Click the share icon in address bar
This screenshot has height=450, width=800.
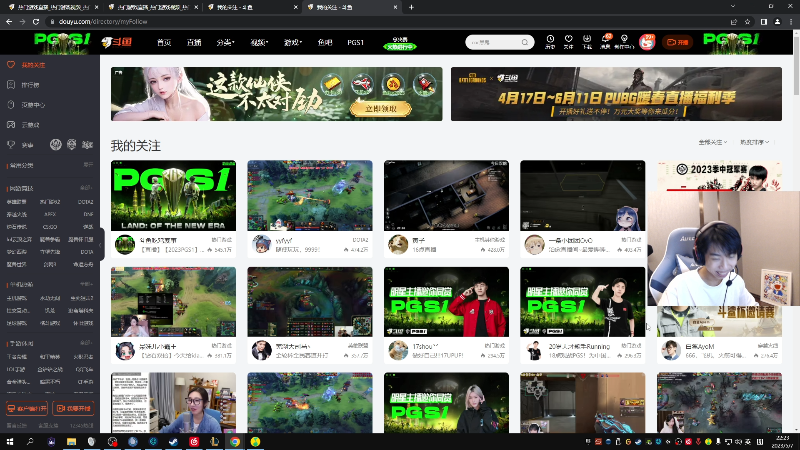[x=734, y=21]
